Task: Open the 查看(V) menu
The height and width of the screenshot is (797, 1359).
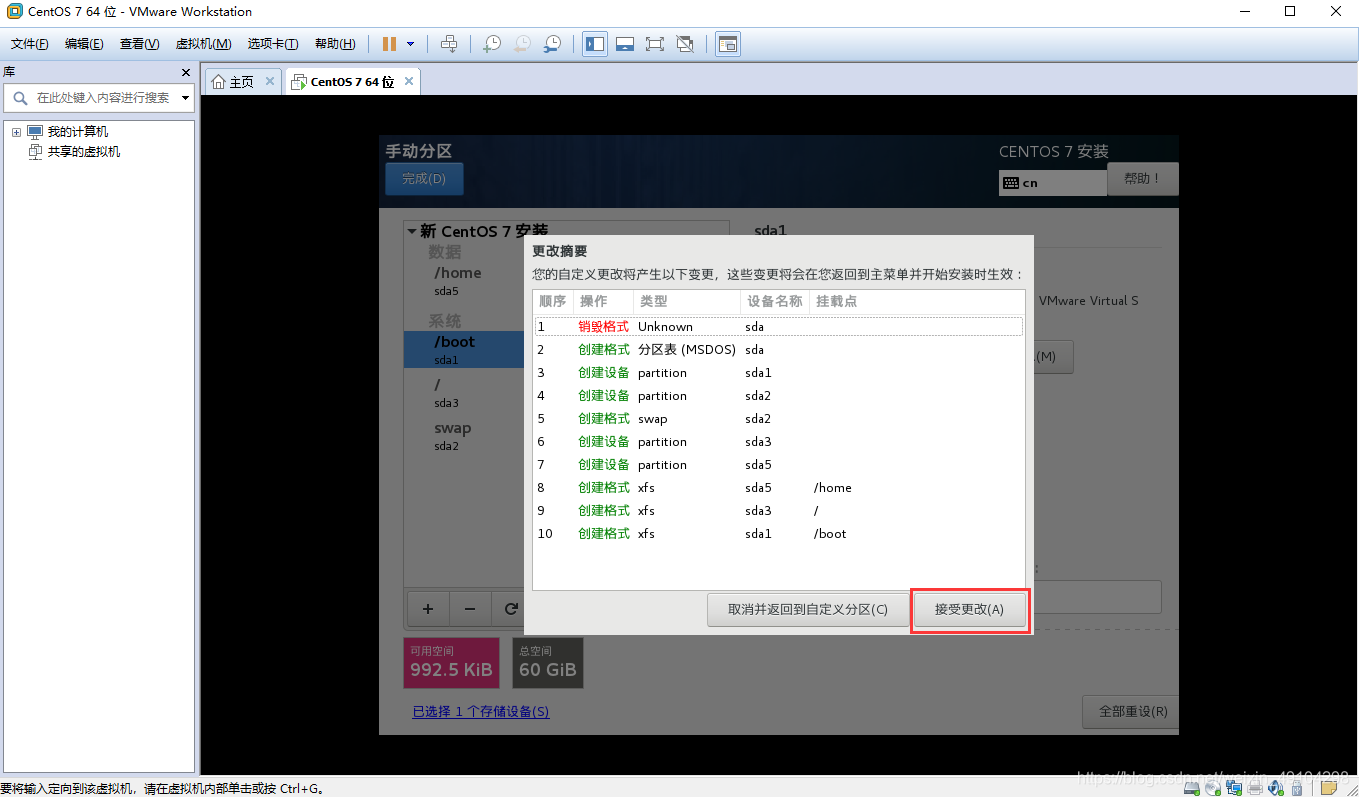Action: point(139,44)
